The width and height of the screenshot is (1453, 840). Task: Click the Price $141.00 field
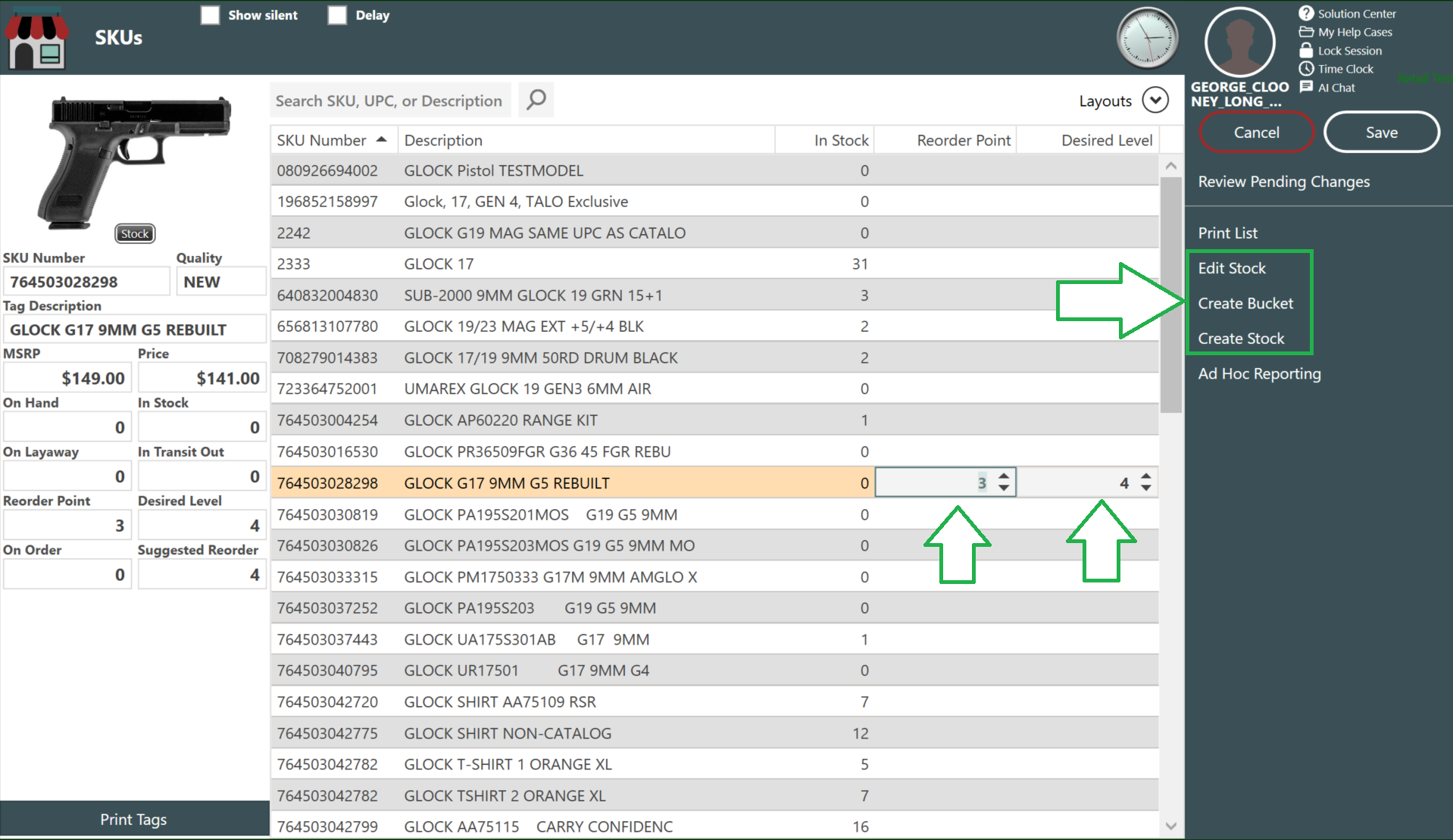click(x=202, y=378)
